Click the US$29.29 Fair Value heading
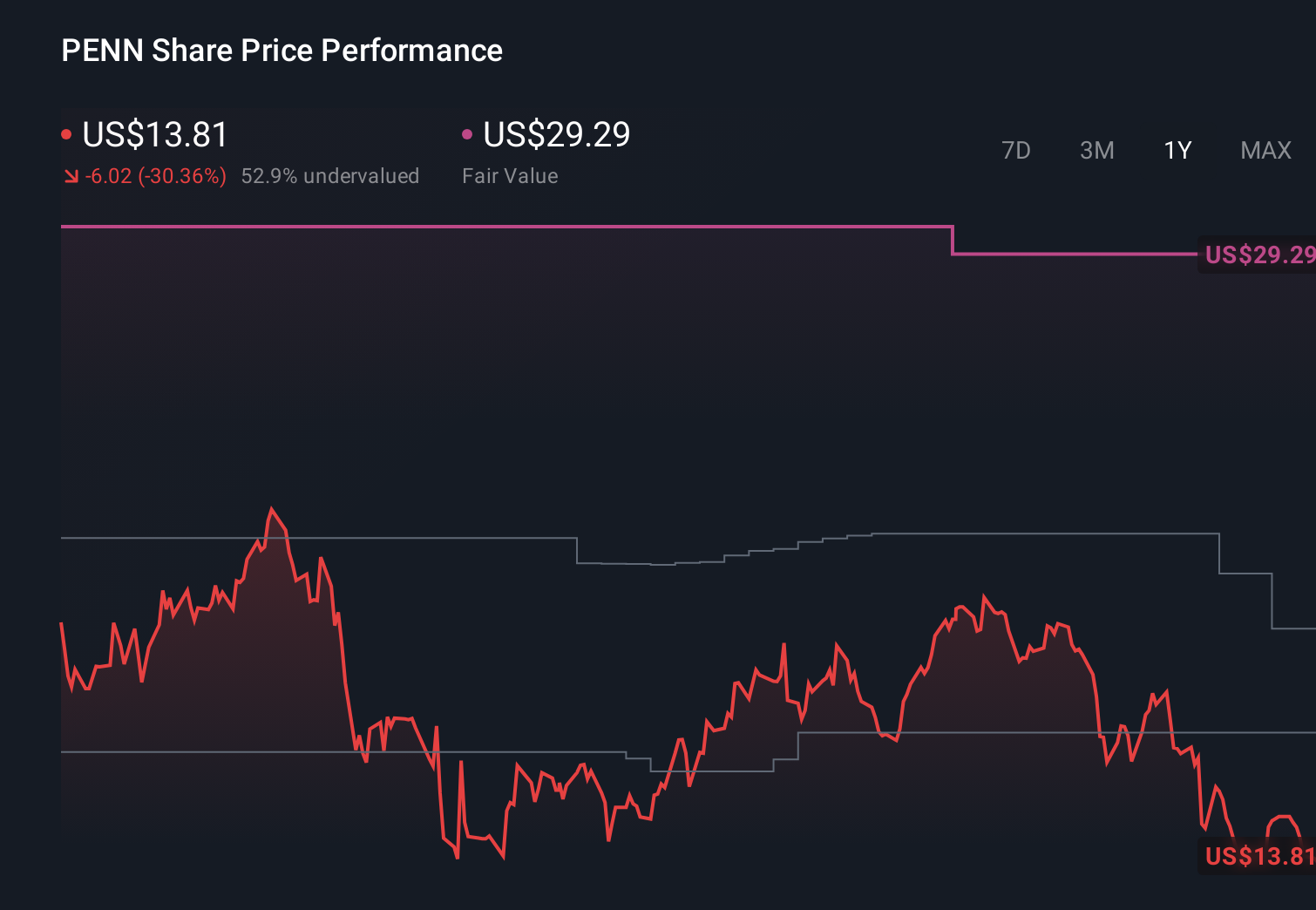Screen dimensions: 1316x910 pos(556,134)
